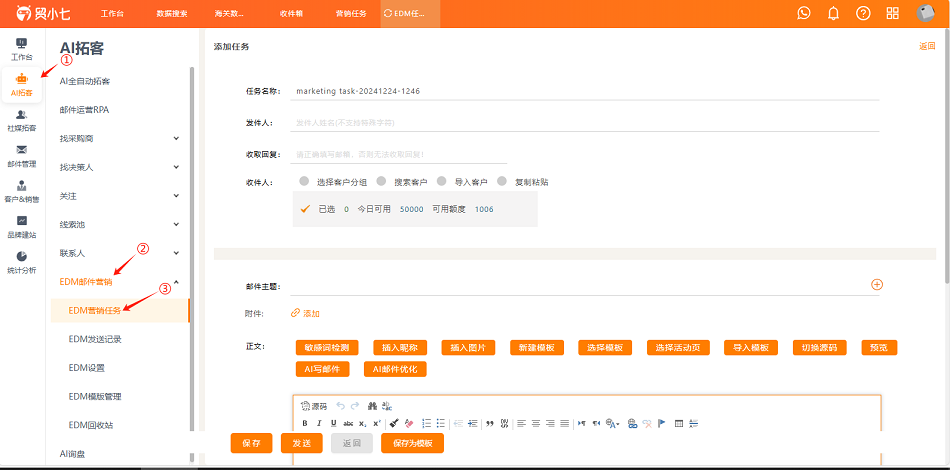Screen dimensions: 950x470
Task: Select AI拓客 in the left sidebar
Action: [21, 85]
